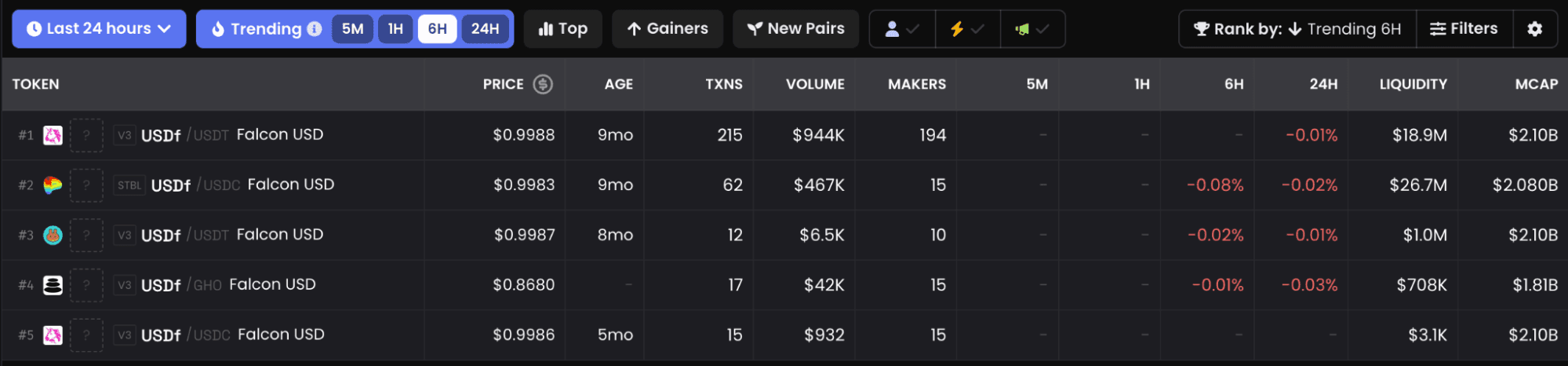Toggle the lightning bolt boost filter
The width and height of the screenshot is (1568, 366).
[x=966, y=29]
